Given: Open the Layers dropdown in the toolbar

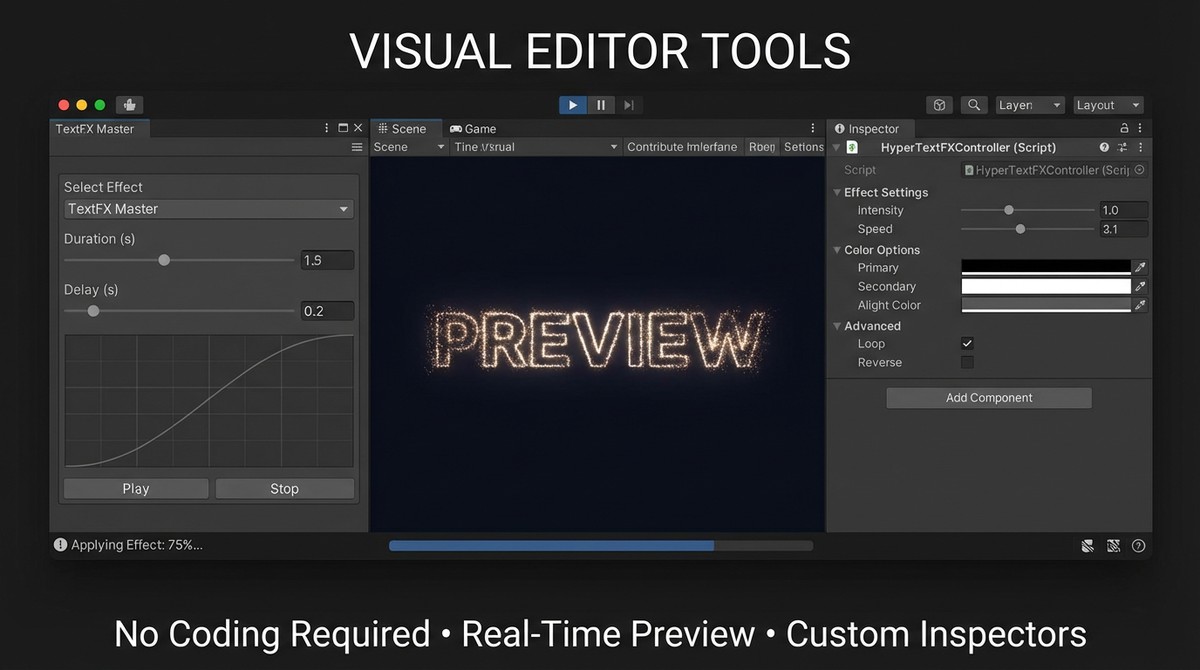Looking at the screenshot, I should (x=1029, y=104).
